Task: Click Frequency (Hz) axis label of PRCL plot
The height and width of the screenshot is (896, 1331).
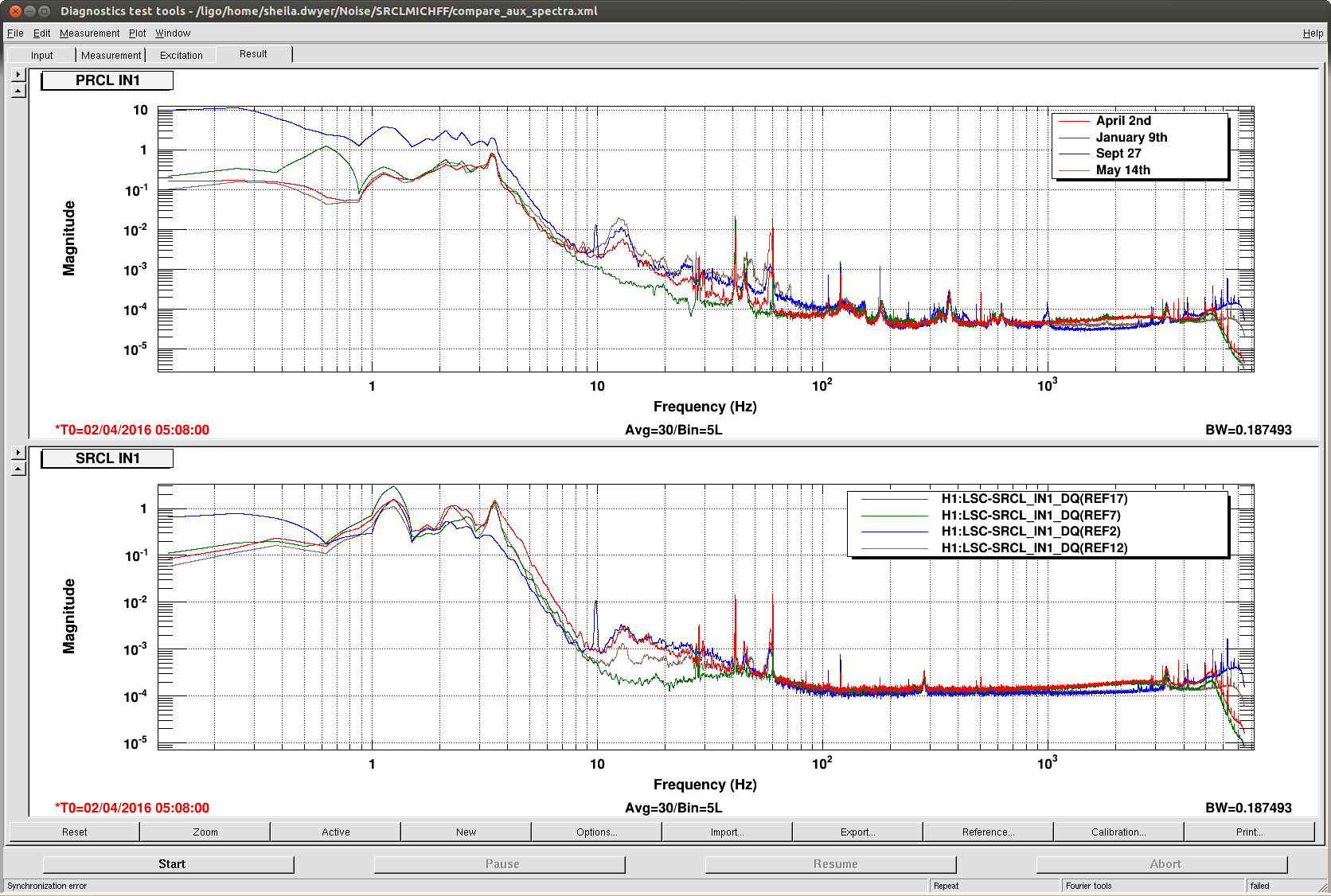Action: point(705,407)
